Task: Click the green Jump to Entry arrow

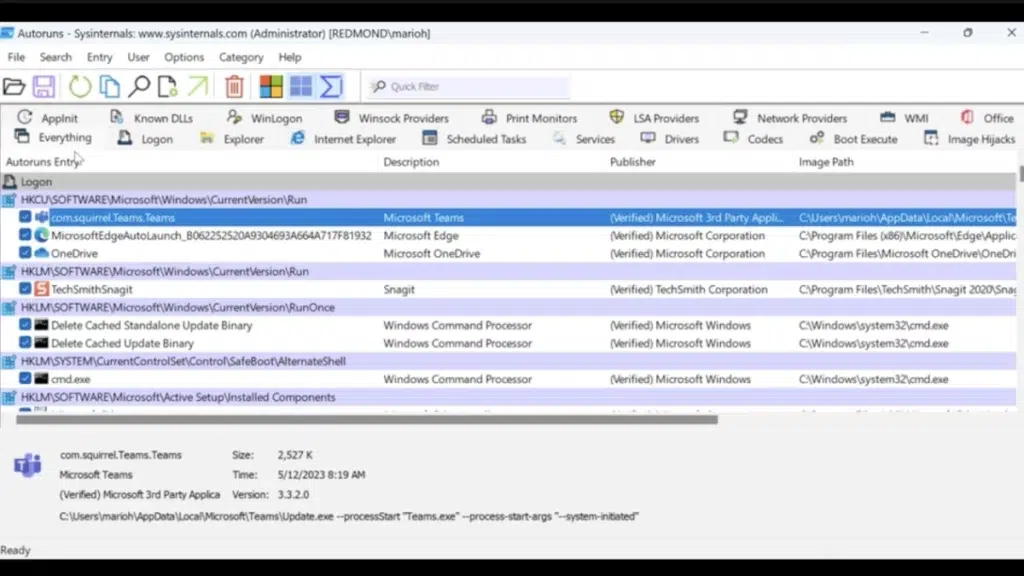Action: click(198, 87)
